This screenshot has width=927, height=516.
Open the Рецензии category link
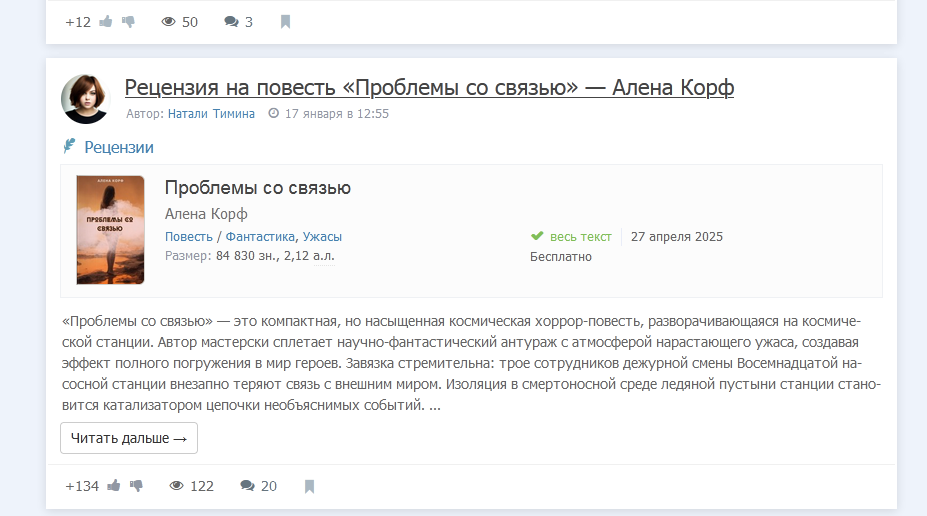pos(119,147)
